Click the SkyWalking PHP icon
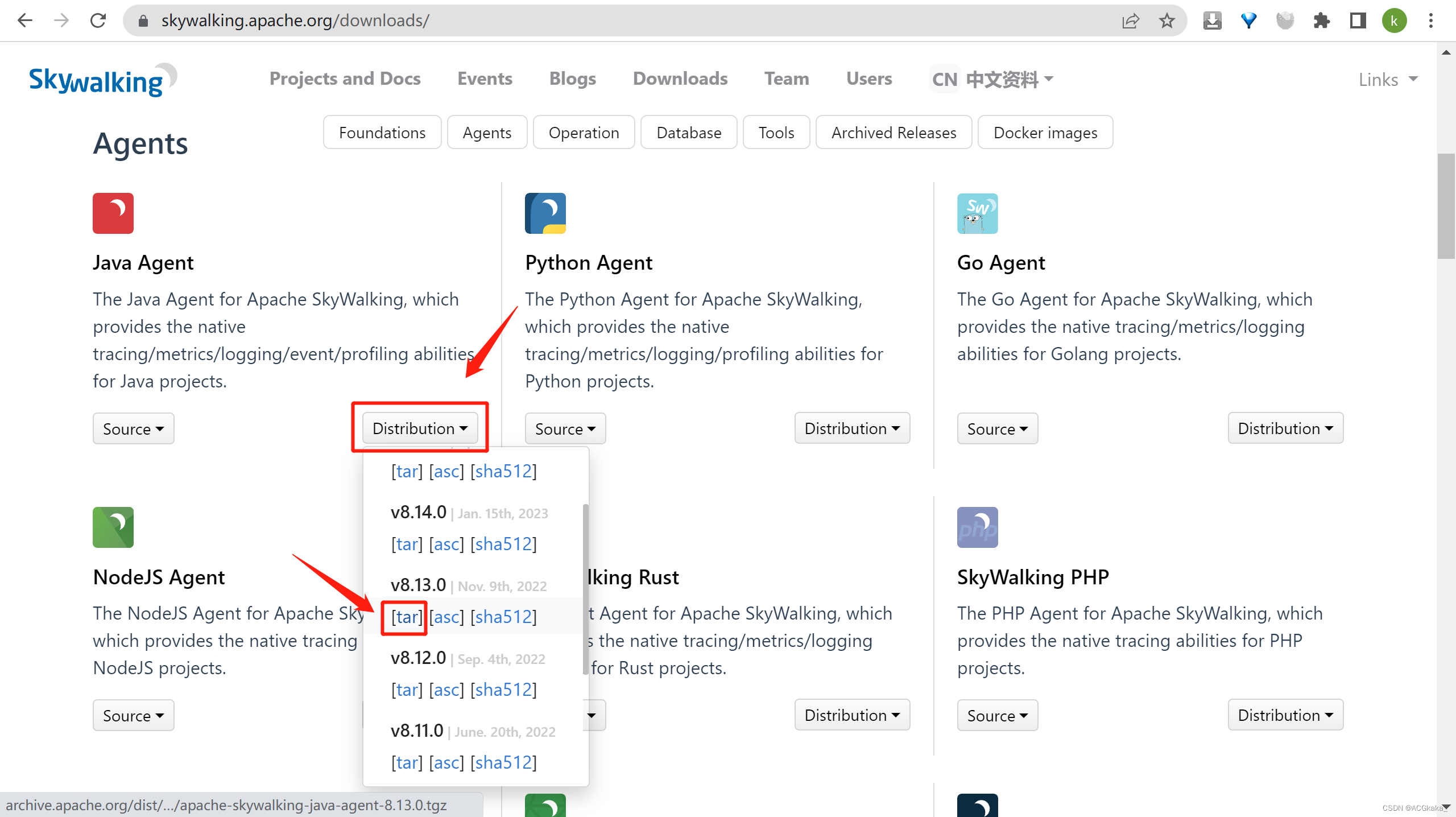The height and width of the screenshot is (817, 1456). click(x=978, y=527)
